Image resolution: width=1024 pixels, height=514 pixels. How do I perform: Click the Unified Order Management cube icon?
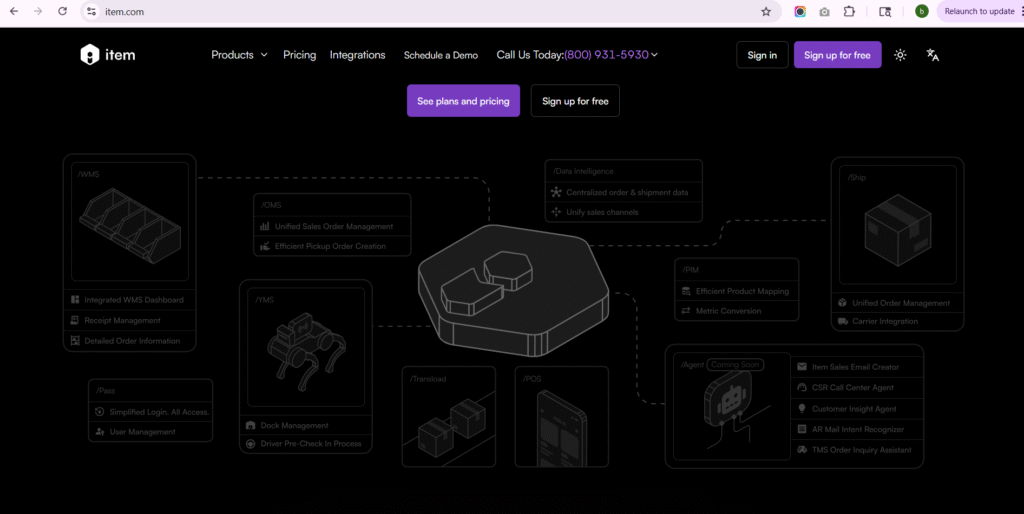click(842, 303)
